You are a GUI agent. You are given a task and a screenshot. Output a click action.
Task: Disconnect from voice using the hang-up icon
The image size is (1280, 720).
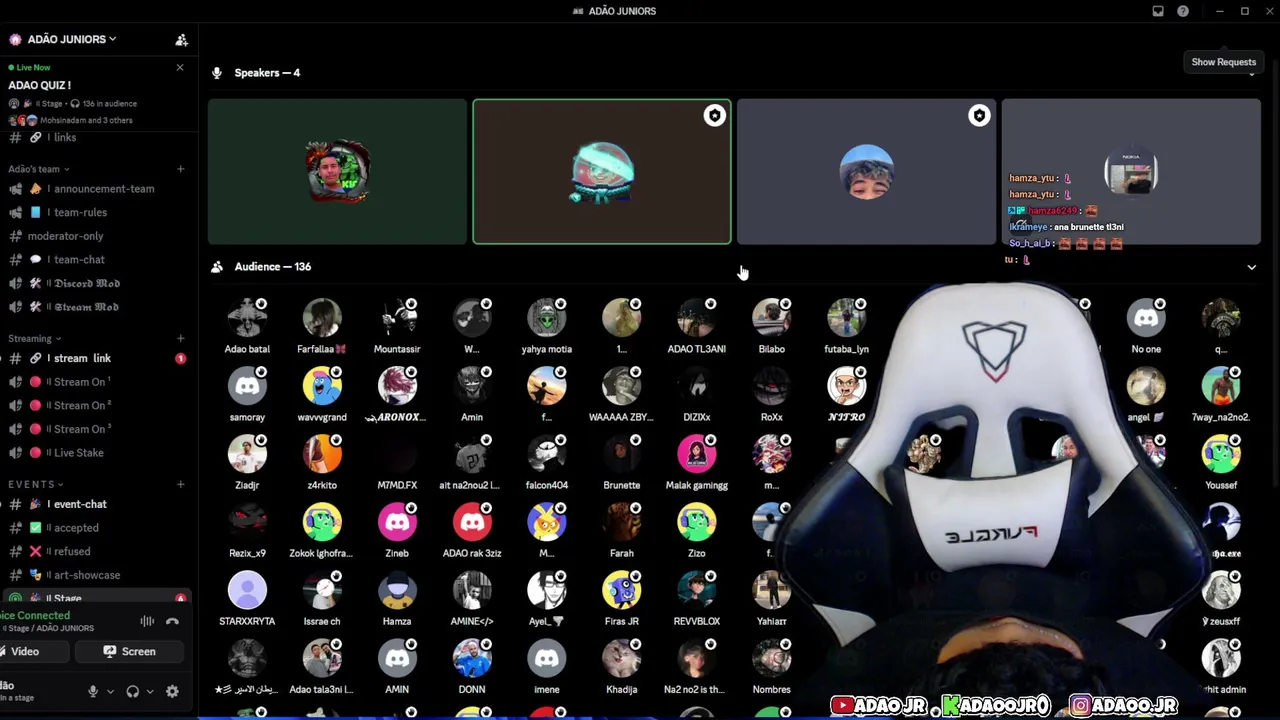[x=172, y=621]
